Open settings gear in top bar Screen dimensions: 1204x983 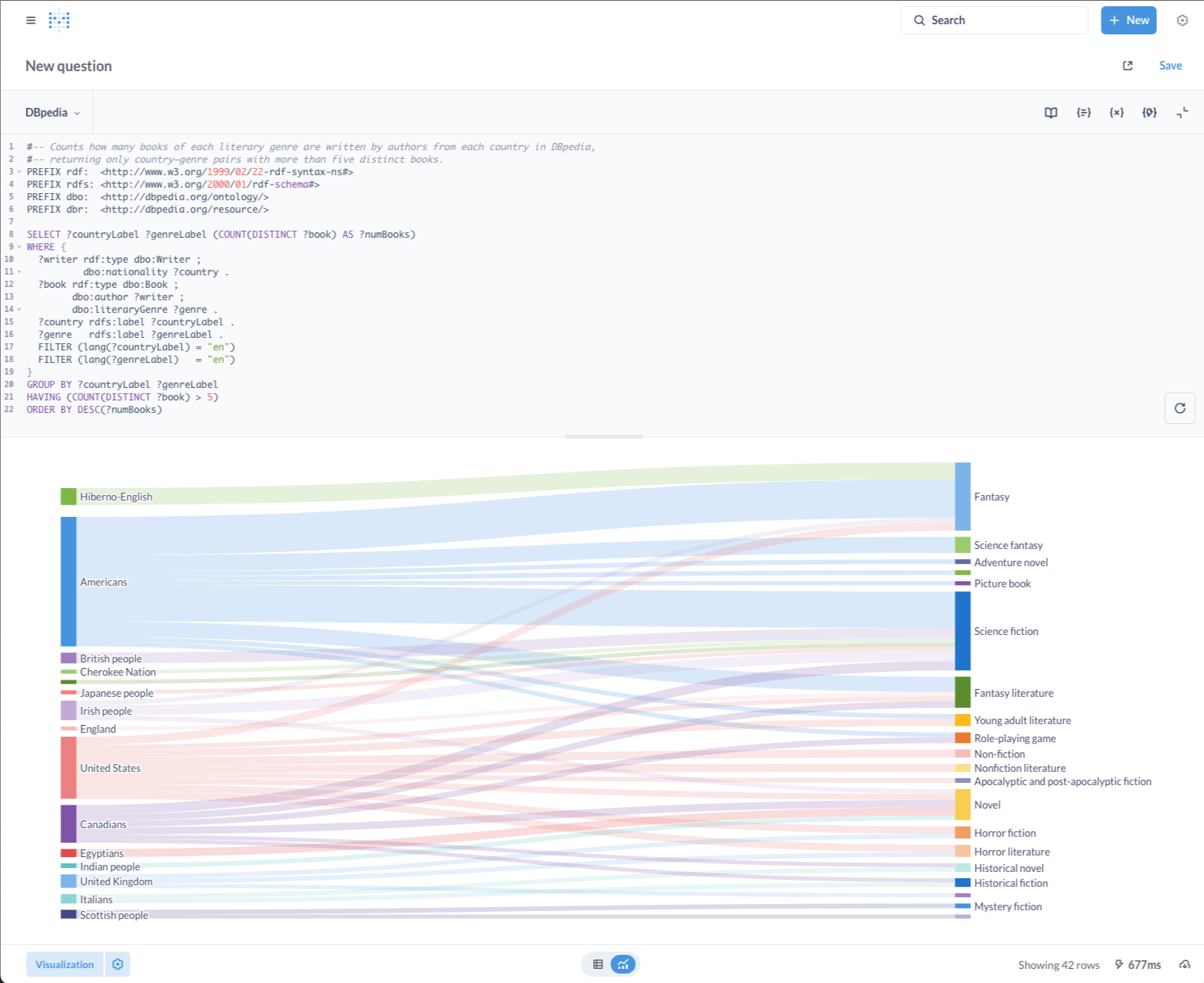1182,20
